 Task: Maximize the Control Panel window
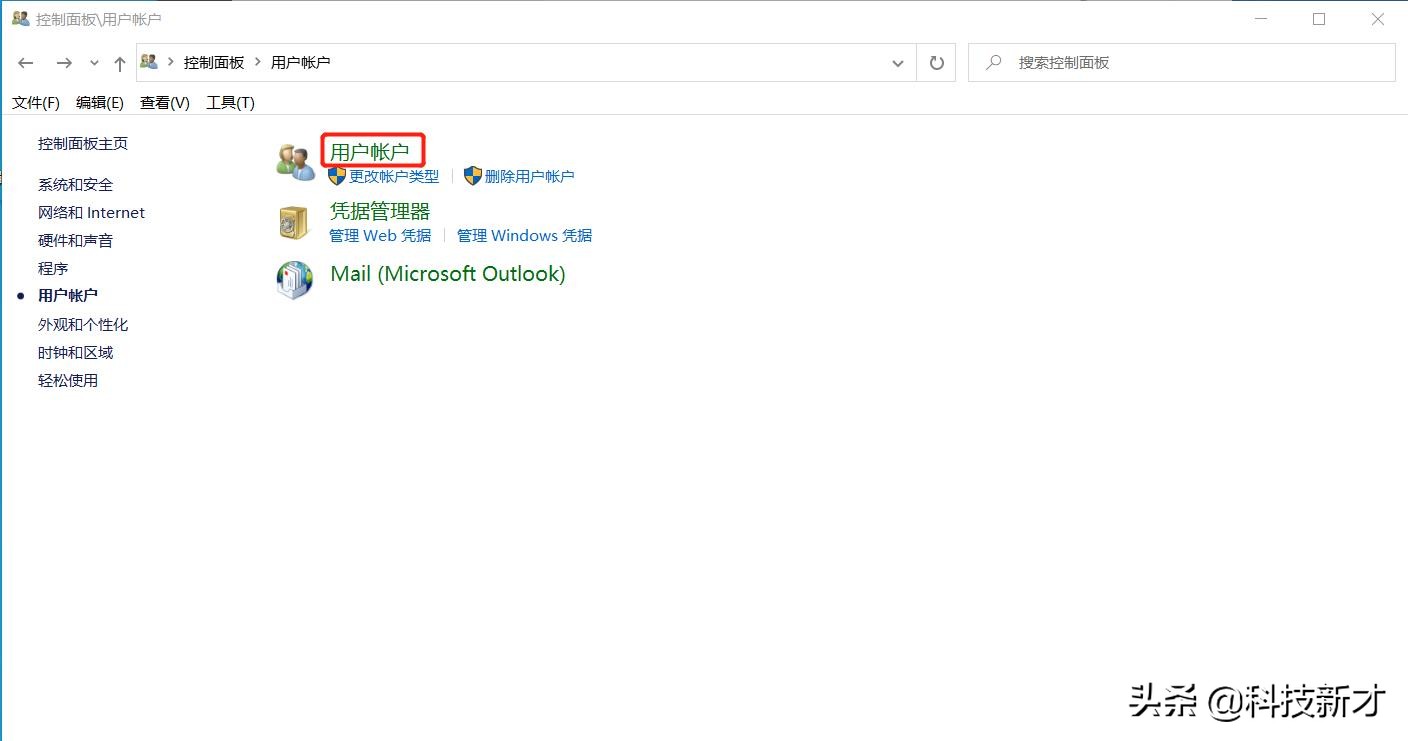[1319, 19]
